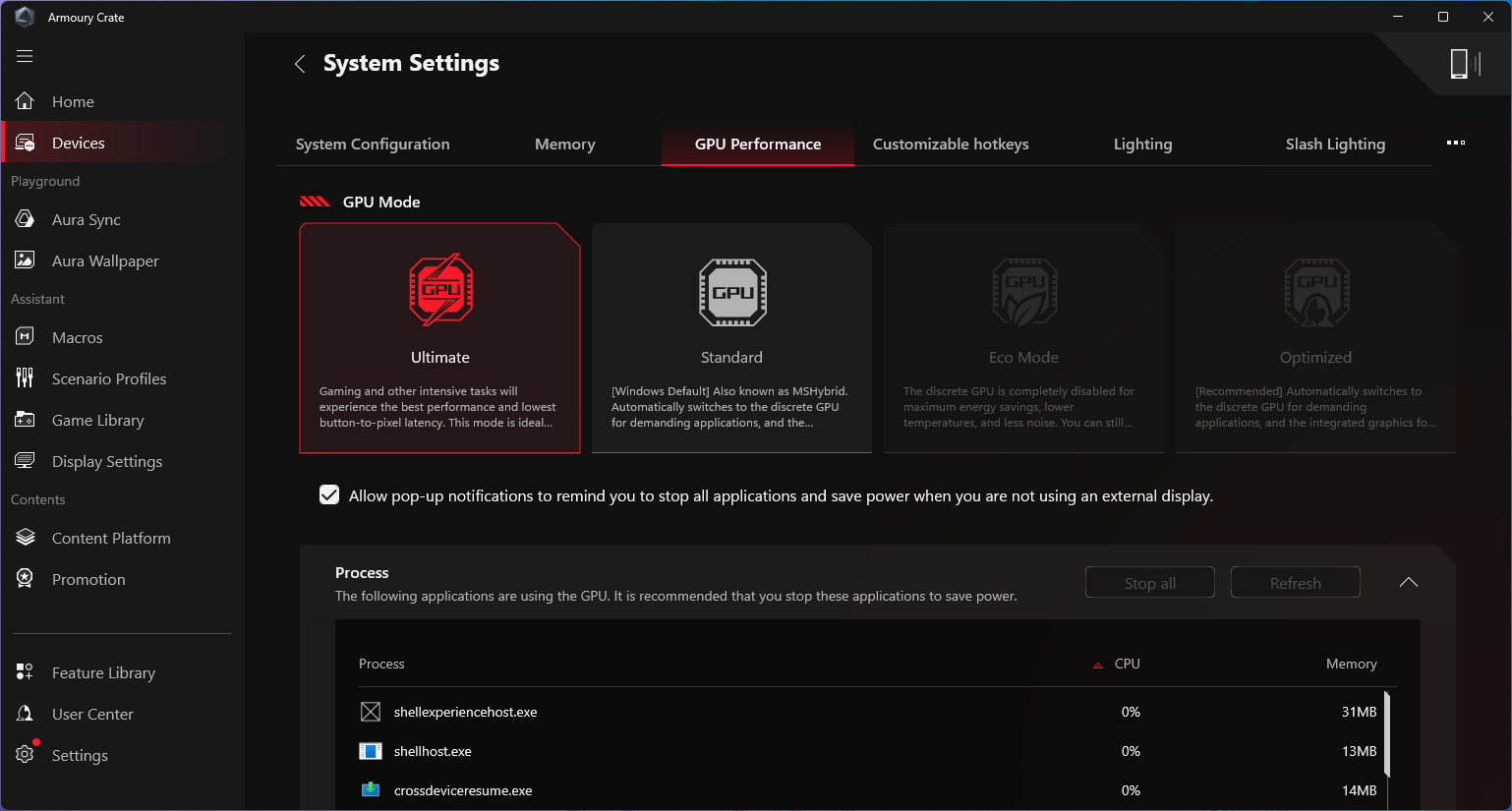Viewport: 1512px width, 811px height.
Task: Go back using the System Settings arrow
Action: 300,64
